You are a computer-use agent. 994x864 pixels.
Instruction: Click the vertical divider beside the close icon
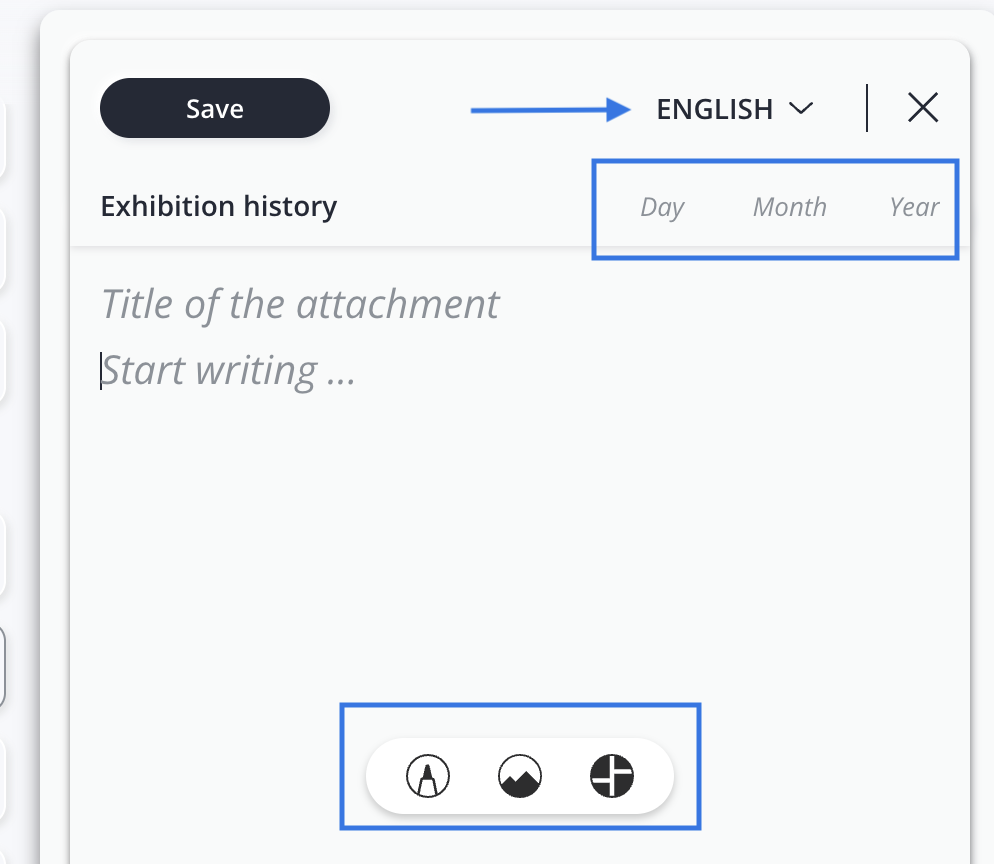[x=867, y=108]
